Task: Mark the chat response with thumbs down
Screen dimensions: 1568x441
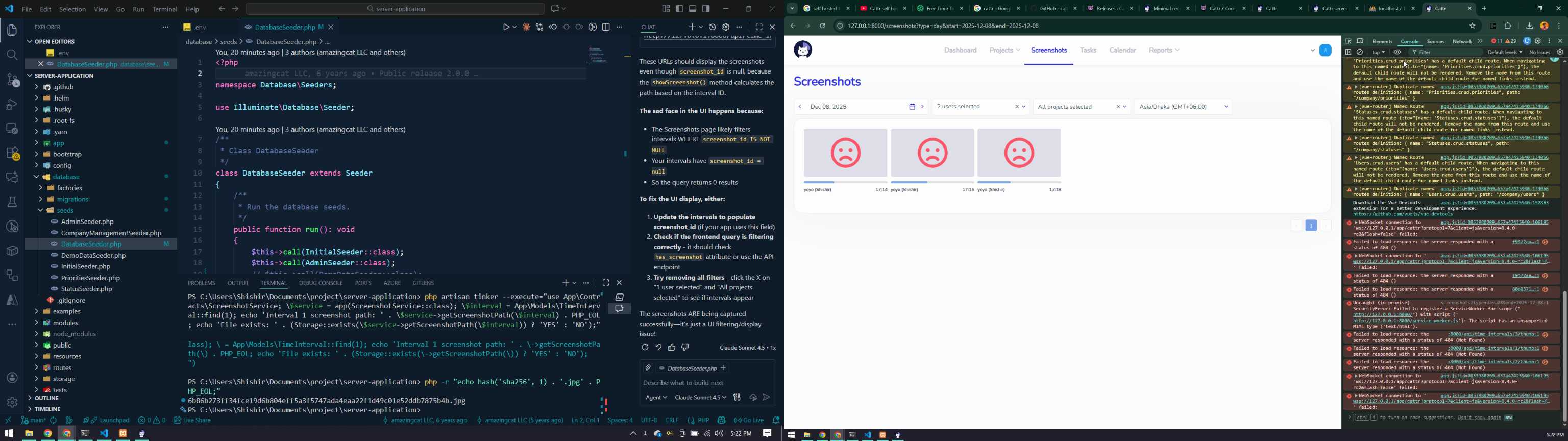Action: [x=685, y=347]
